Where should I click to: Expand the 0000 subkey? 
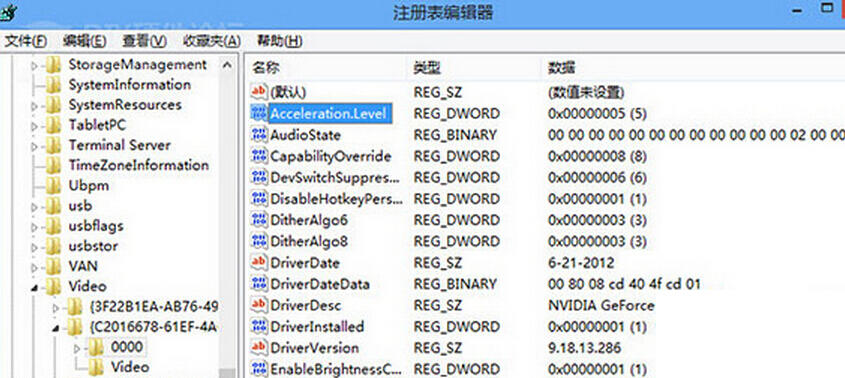(77, 348)
